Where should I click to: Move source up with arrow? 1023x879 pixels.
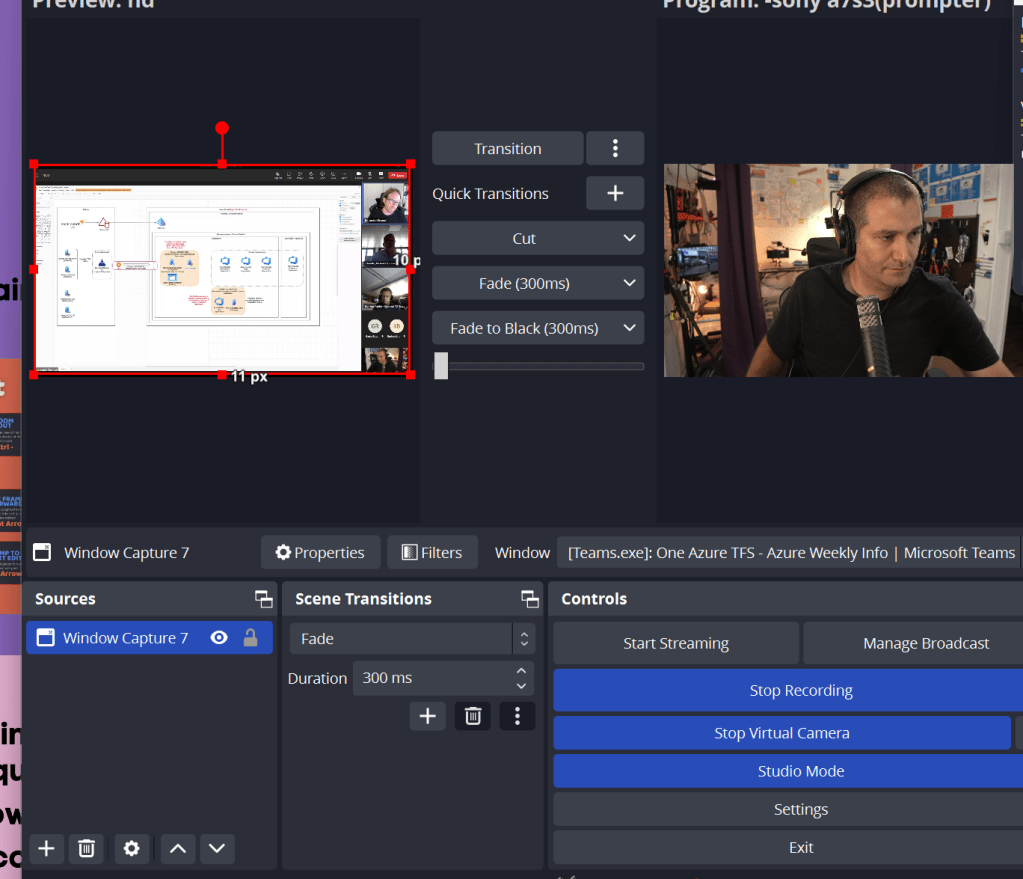click(x=178, y=848)
